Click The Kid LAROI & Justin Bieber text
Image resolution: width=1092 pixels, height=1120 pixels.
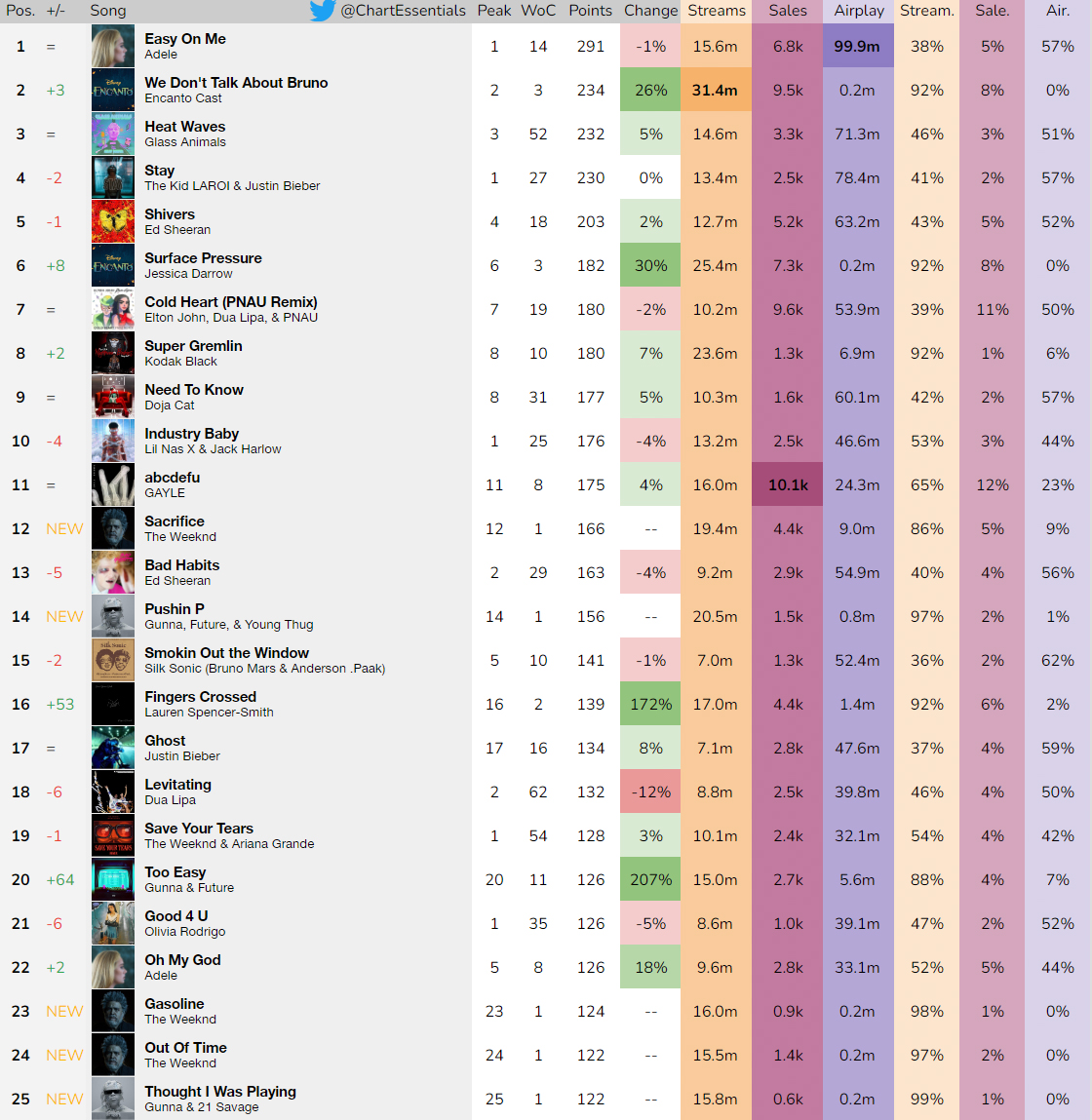(x=232, y=186)
